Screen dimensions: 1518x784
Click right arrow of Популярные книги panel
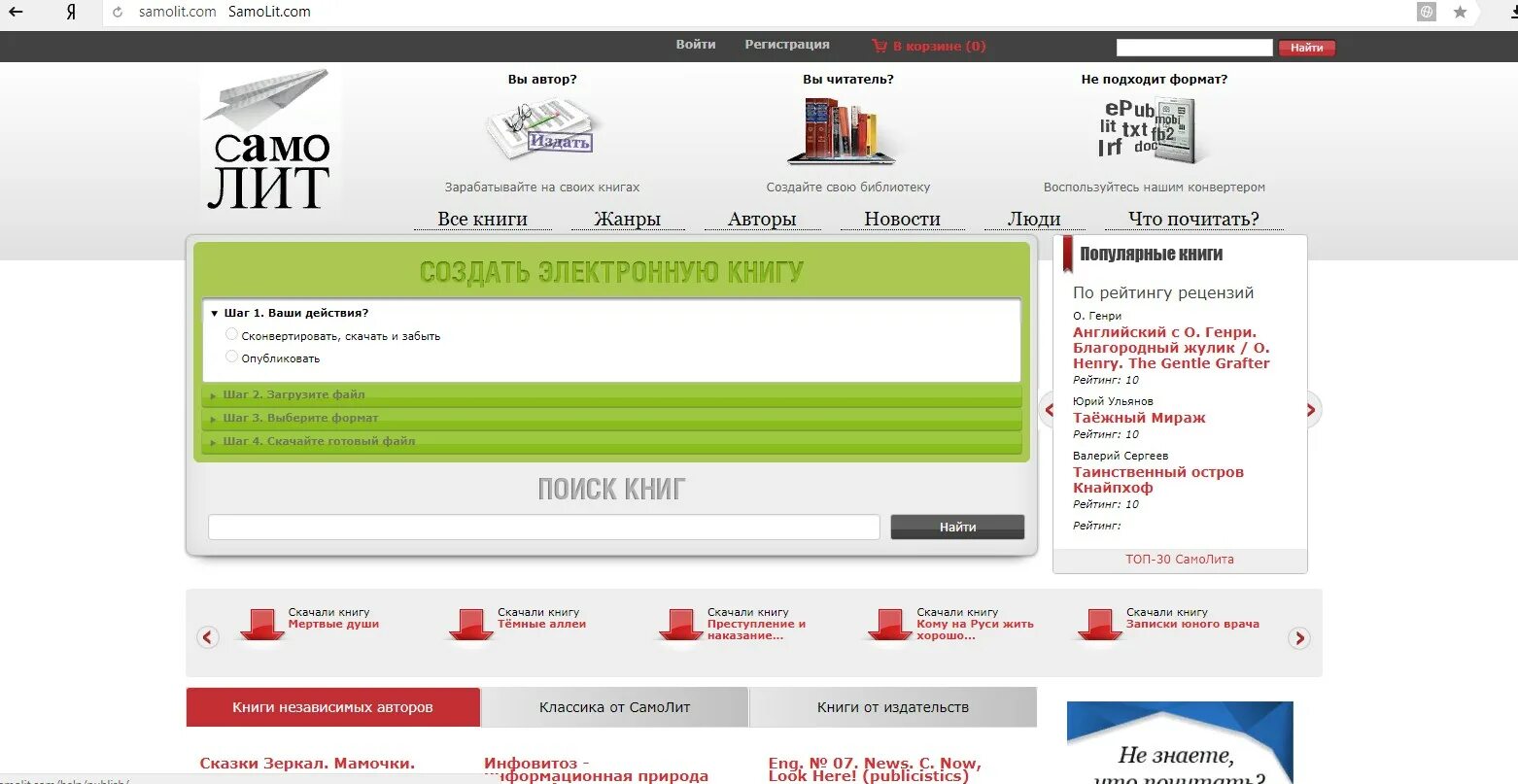1312,410
